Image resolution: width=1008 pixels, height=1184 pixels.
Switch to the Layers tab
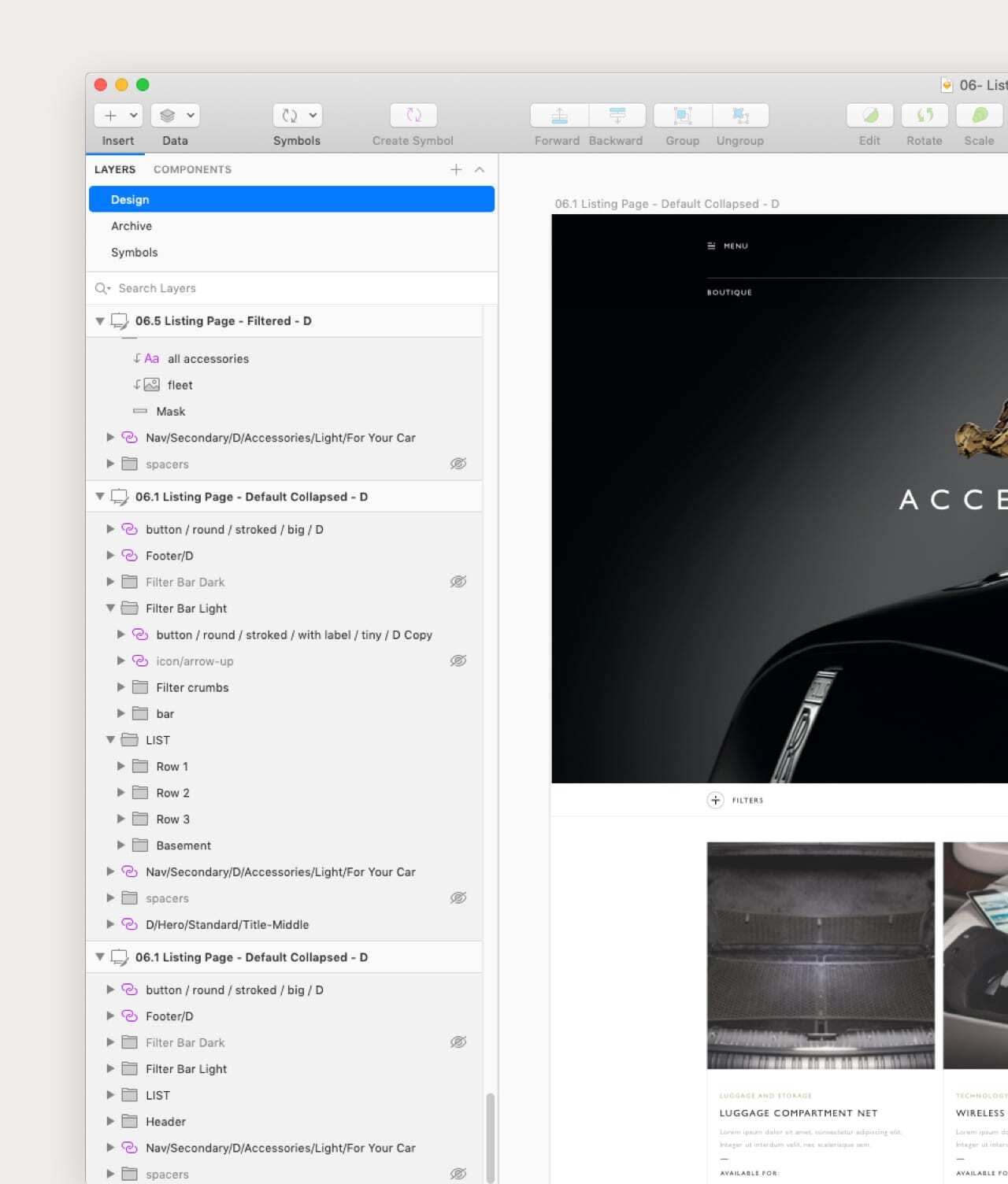pyautogui.click(x=115, y=169)
